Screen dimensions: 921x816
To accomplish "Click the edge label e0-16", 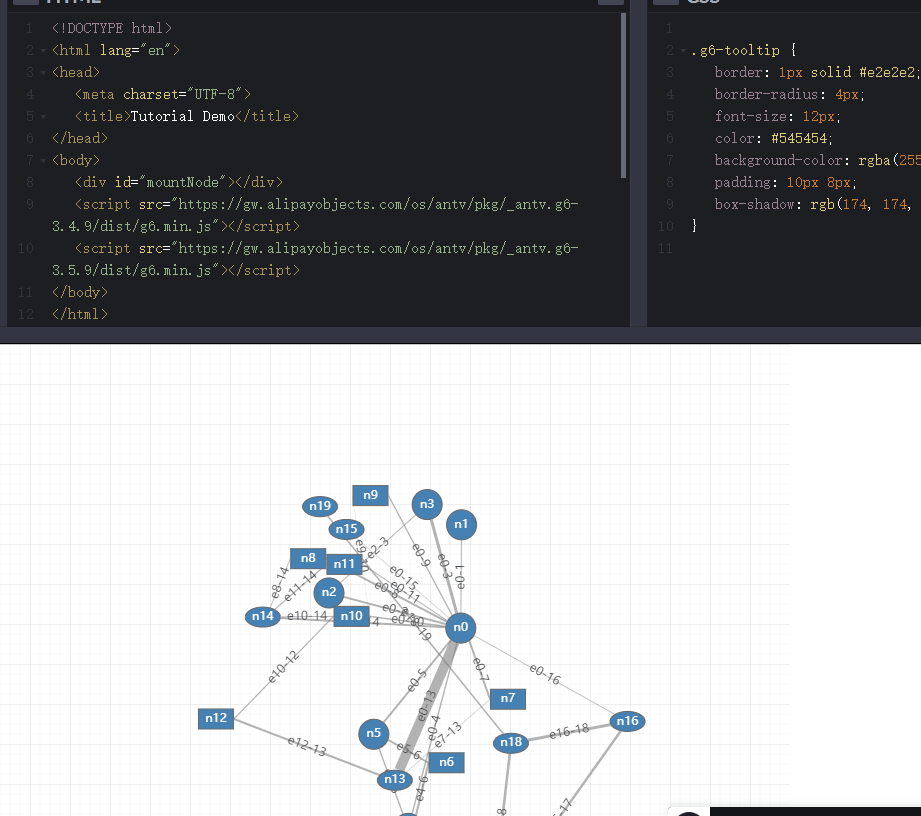I will tap(545, 674).
